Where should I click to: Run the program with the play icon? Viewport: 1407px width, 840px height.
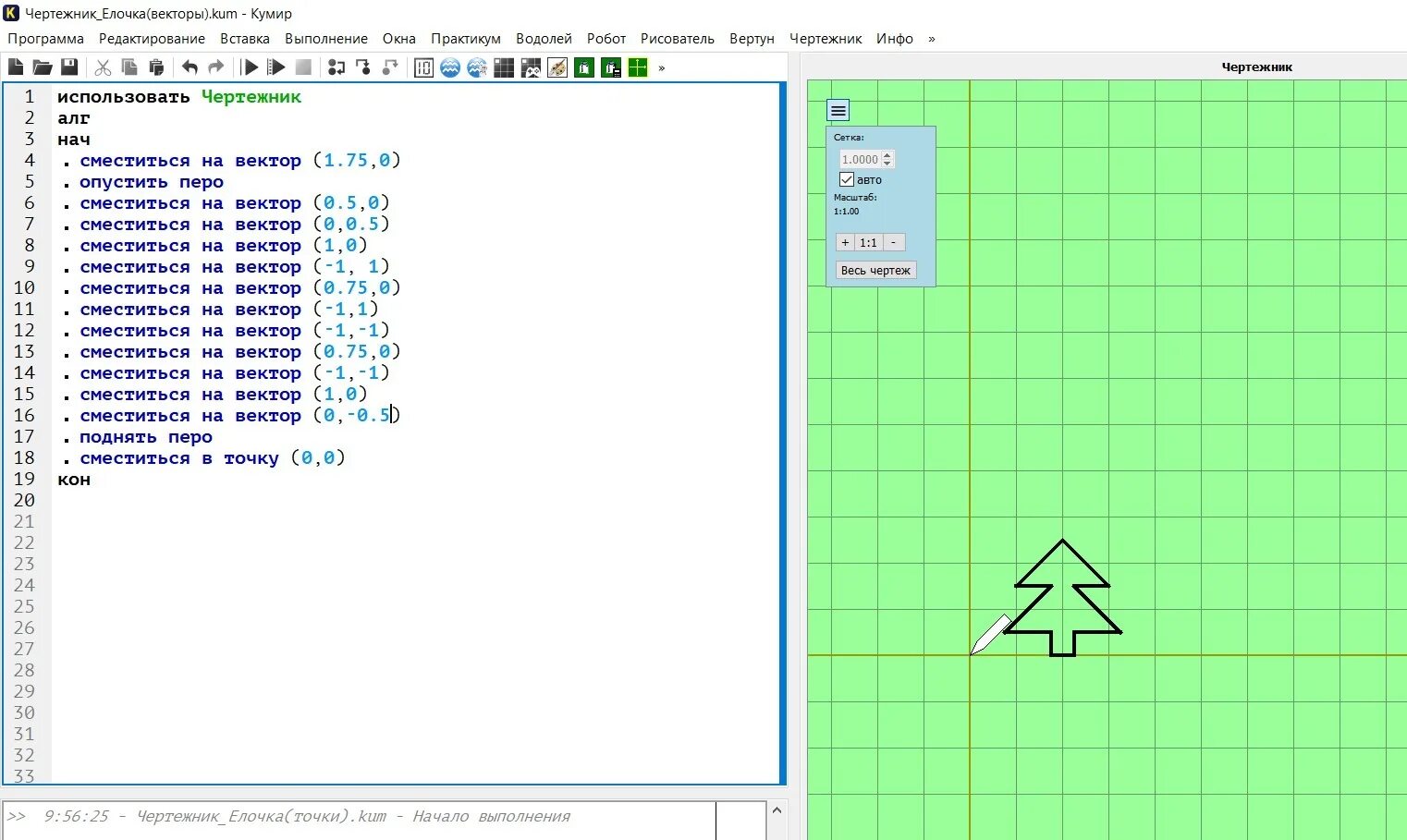click(x=250, y=67)
